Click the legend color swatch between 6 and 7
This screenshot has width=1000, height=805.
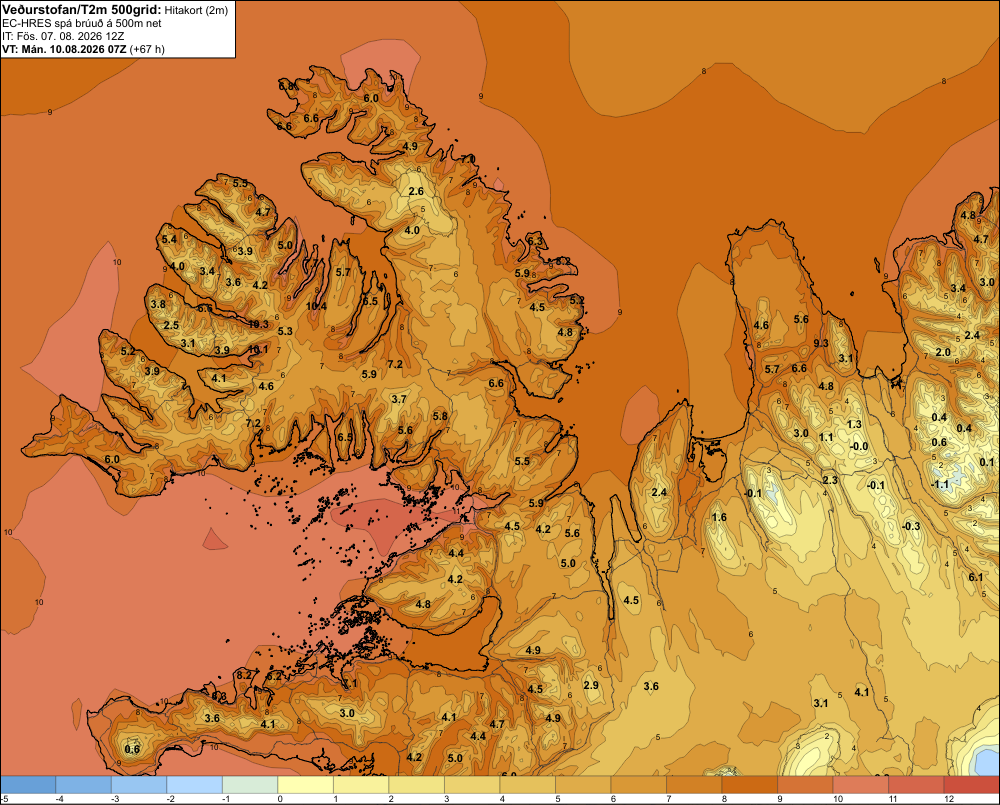tap(638, 785)
